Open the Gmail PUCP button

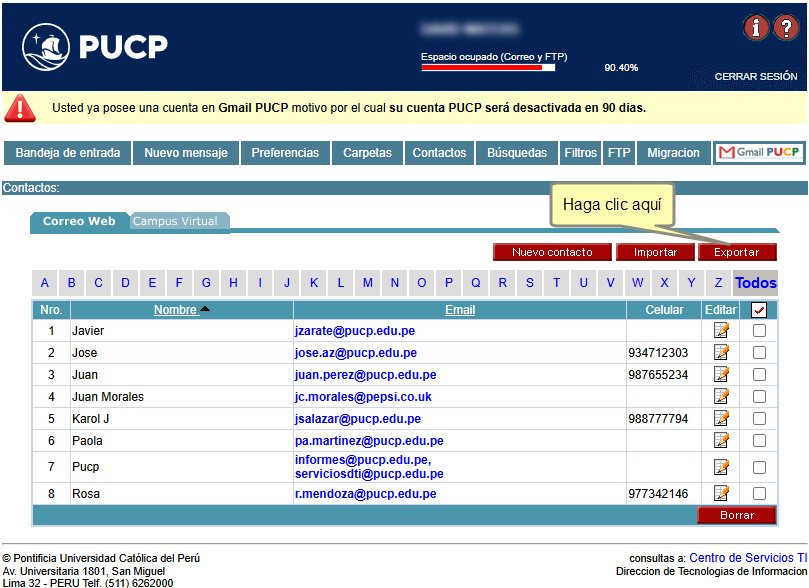(x=759, y=153)
